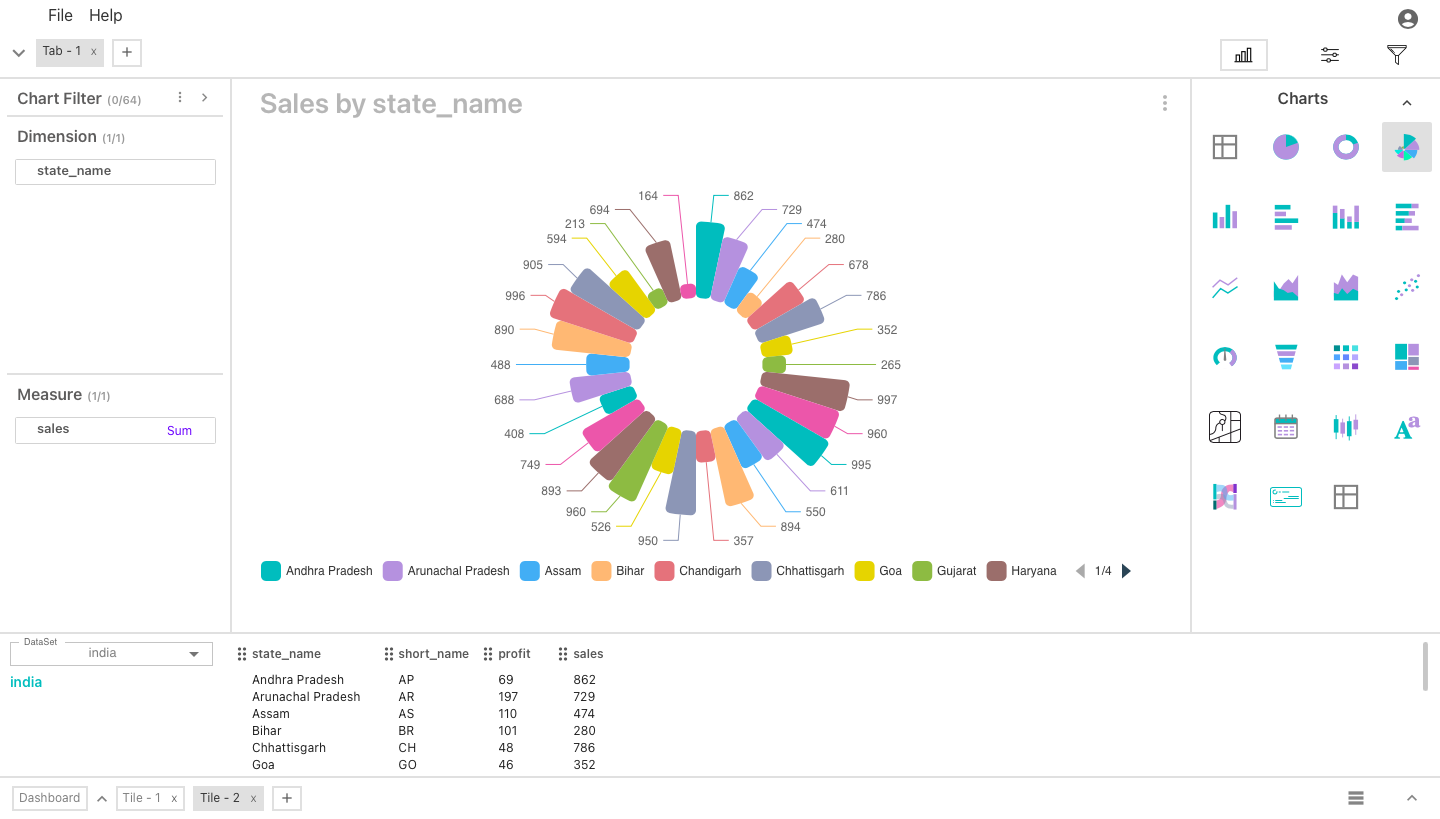Open the Chart Filter three-dots menu
This screenshot has width=1440, height=819.
[180, 97]
